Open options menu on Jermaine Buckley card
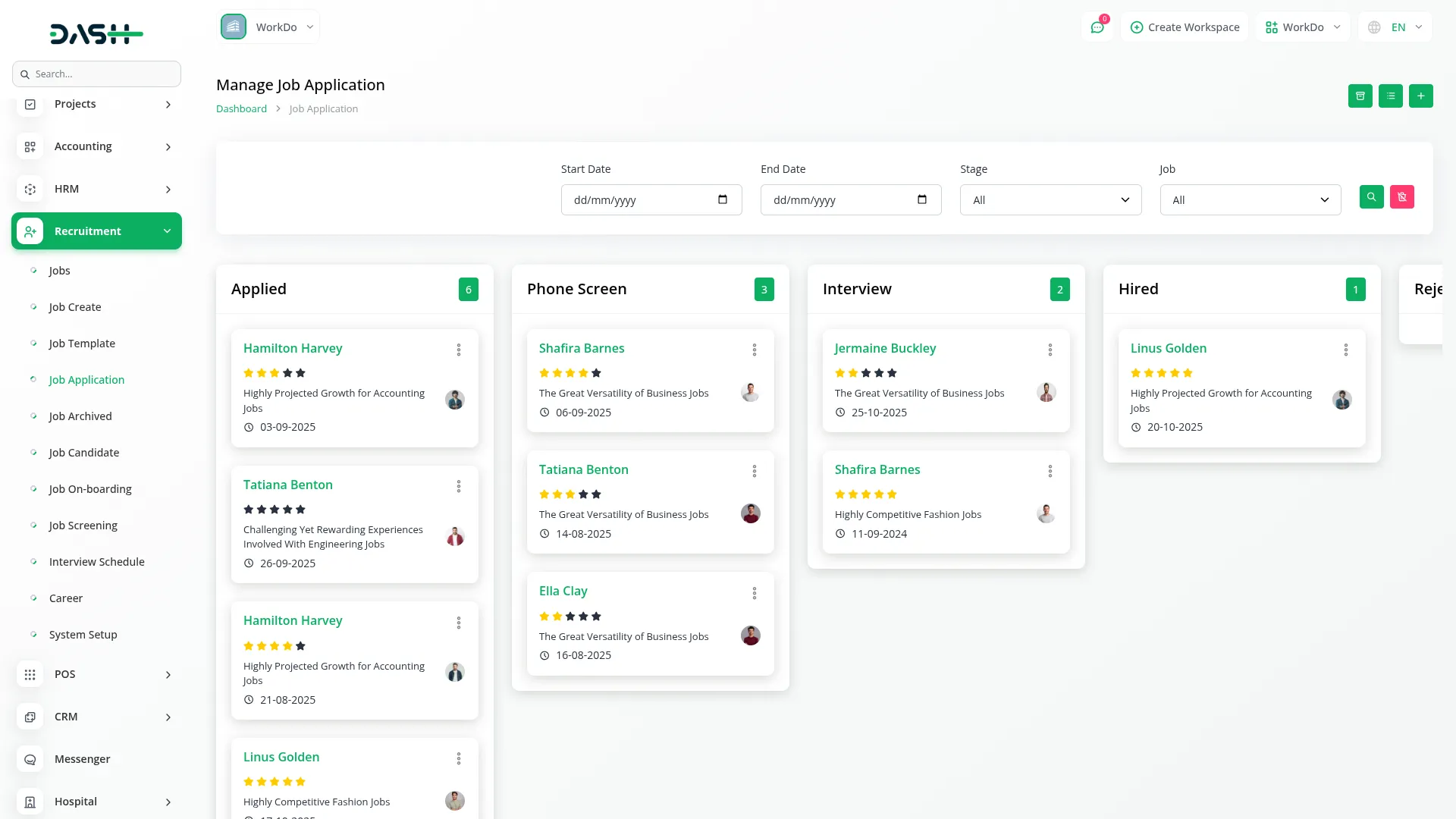This screenshot has height=819, width=1456. tap(1050, 350)
